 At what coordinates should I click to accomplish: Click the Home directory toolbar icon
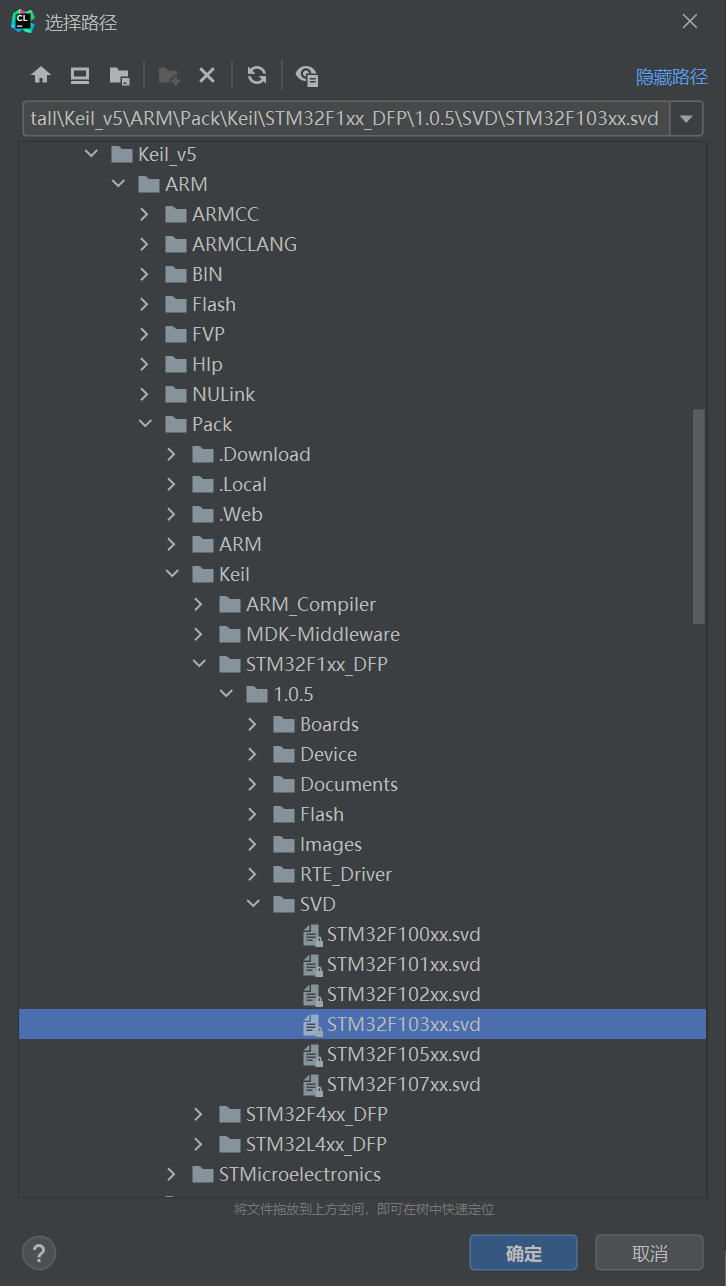coord(41,76)
